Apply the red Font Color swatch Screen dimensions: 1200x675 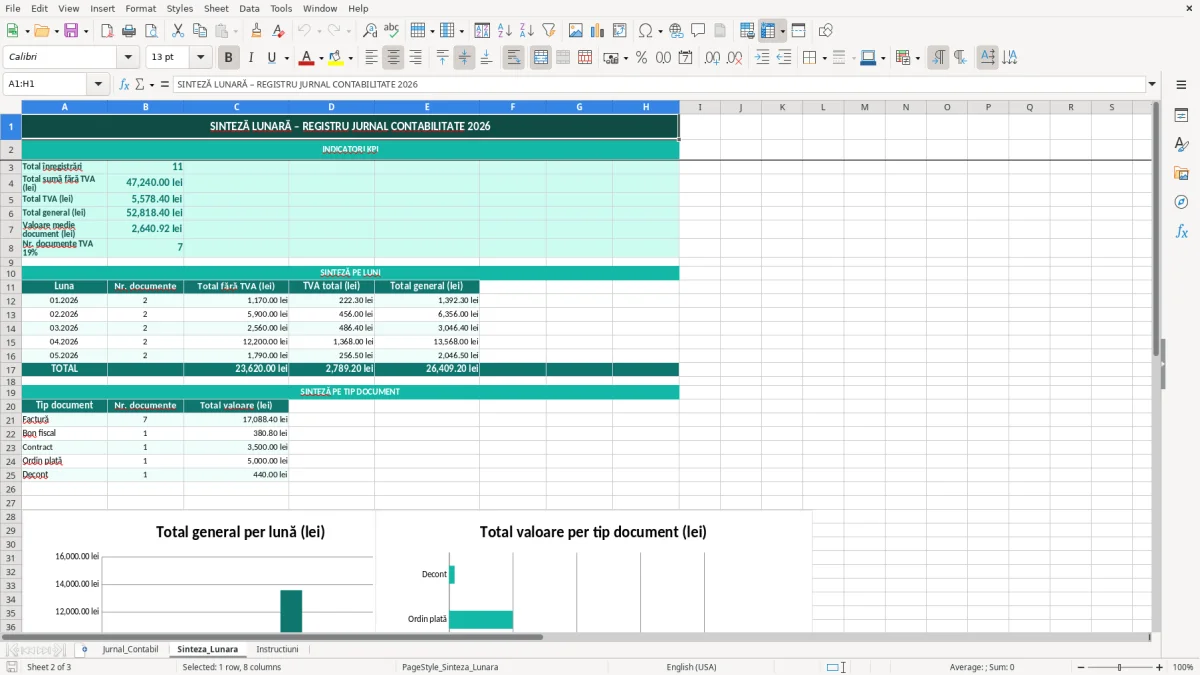click(x=307, y=58)
